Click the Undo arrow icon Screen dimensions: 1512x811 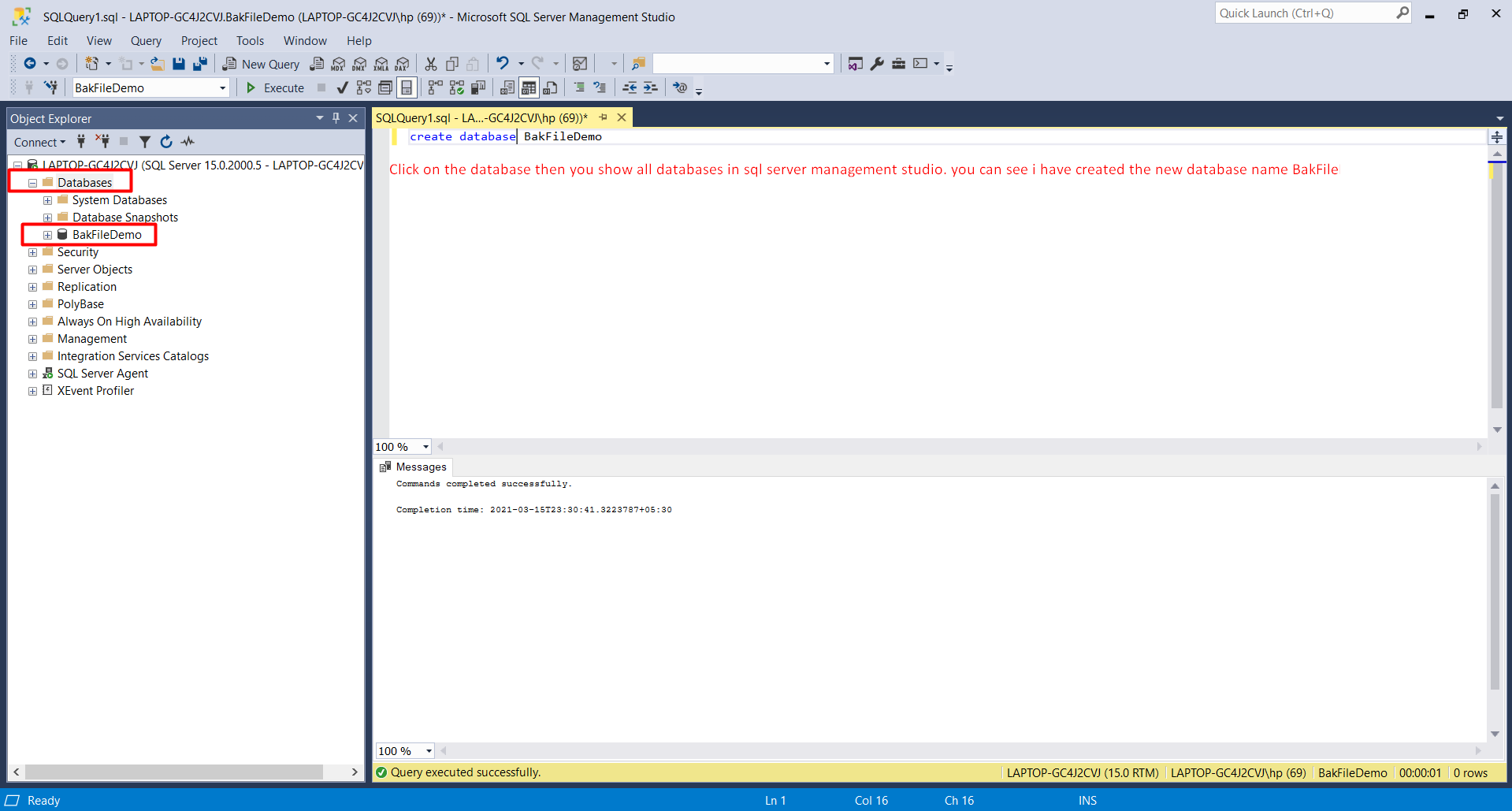coord(503,63)
